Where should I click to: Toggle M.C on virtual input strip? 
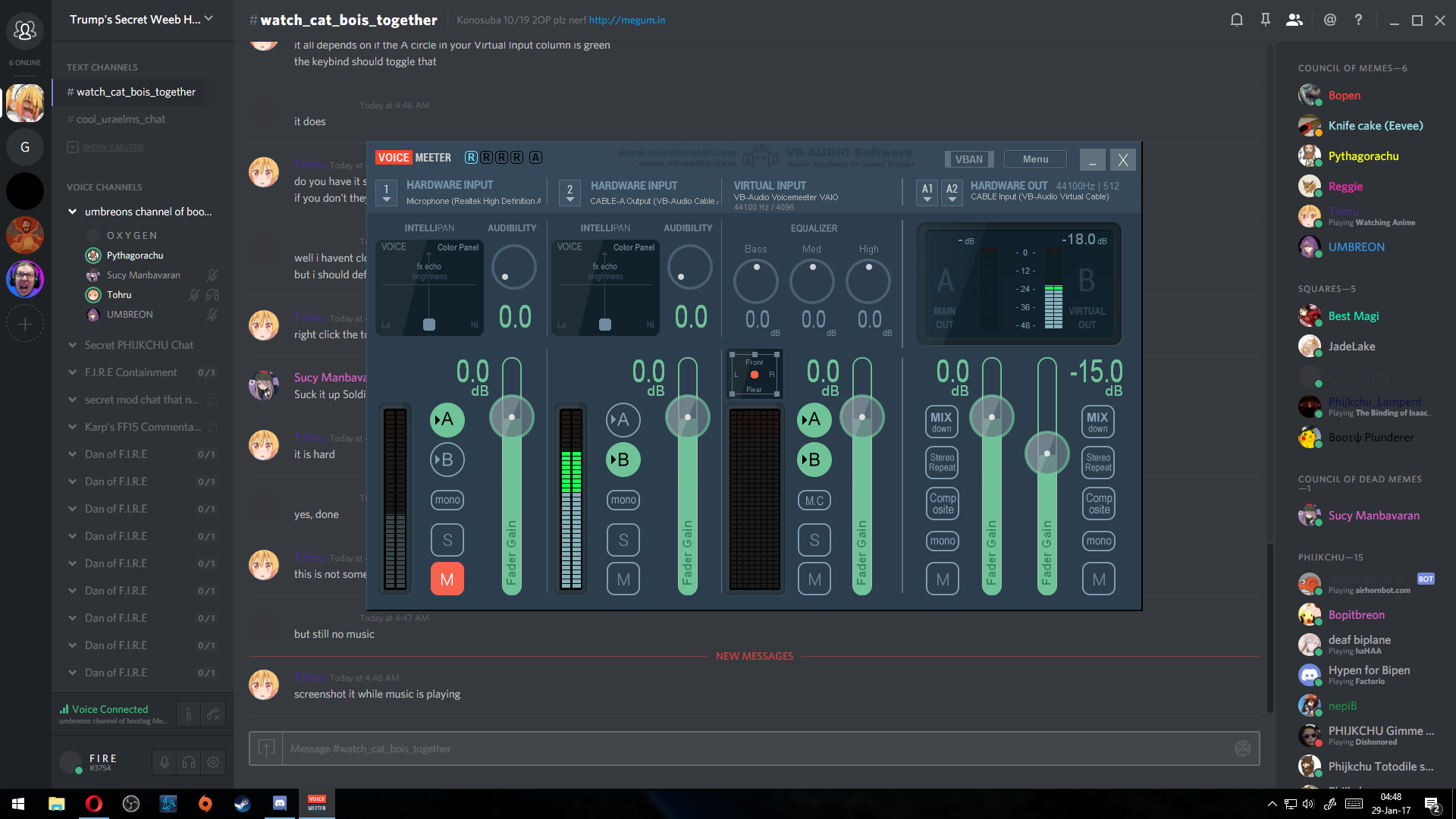(814, 500)
